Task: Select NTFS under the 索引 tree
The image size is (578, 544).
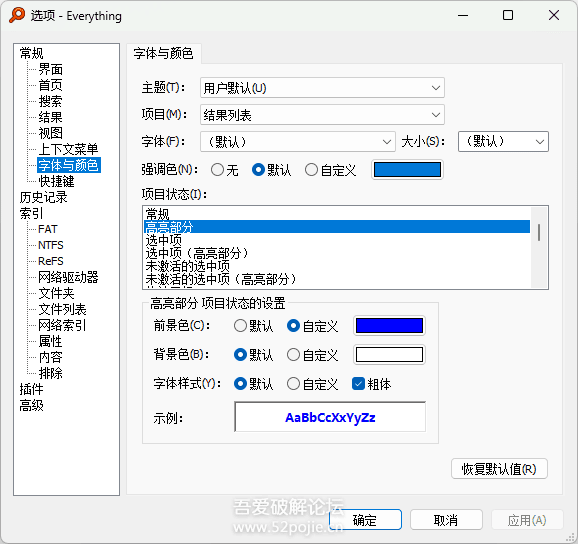Action: pyautogui.click(x=51, y=245)
